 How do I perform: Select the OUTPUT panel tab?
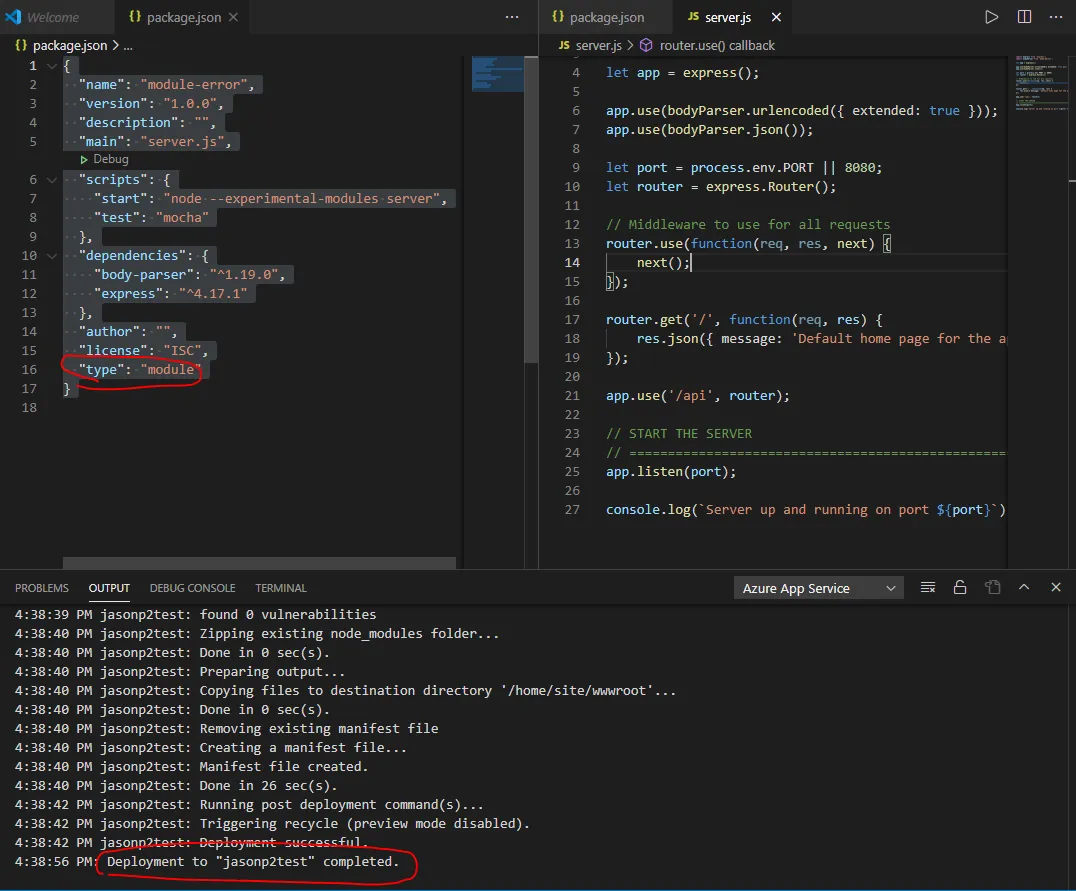[x=109, y=588]
